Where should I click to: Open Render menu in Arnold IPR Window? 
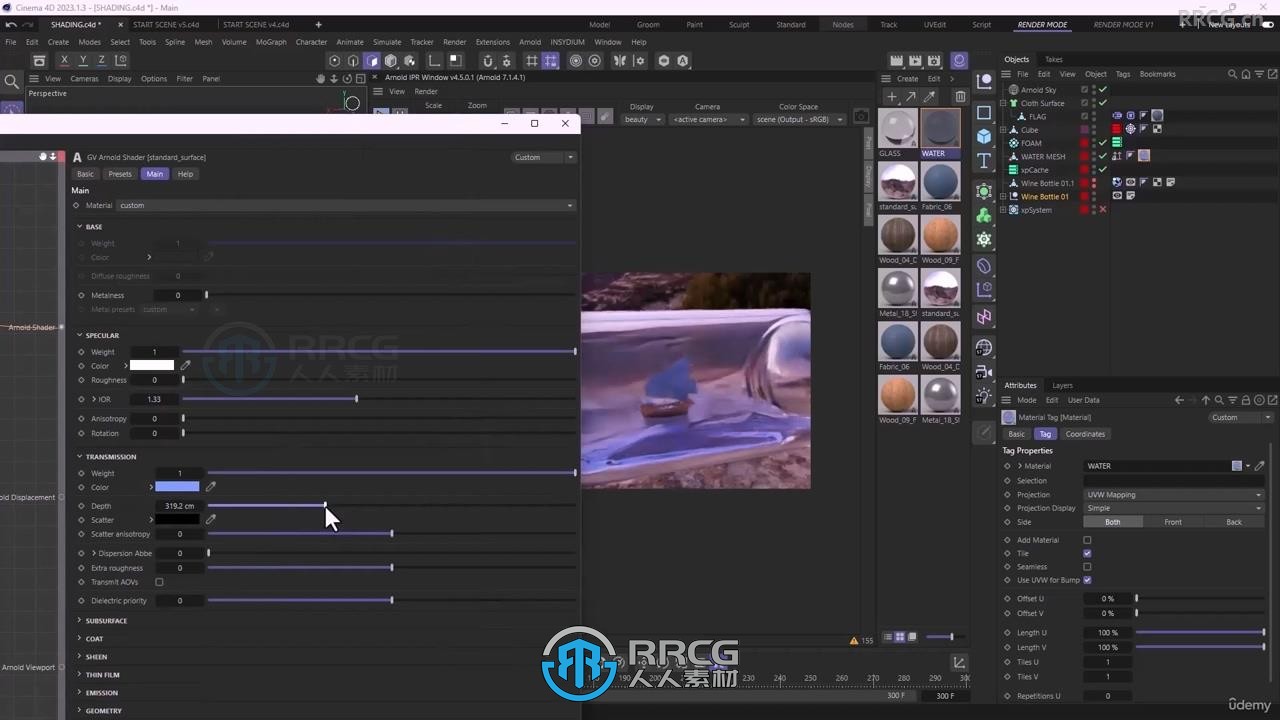426,91
